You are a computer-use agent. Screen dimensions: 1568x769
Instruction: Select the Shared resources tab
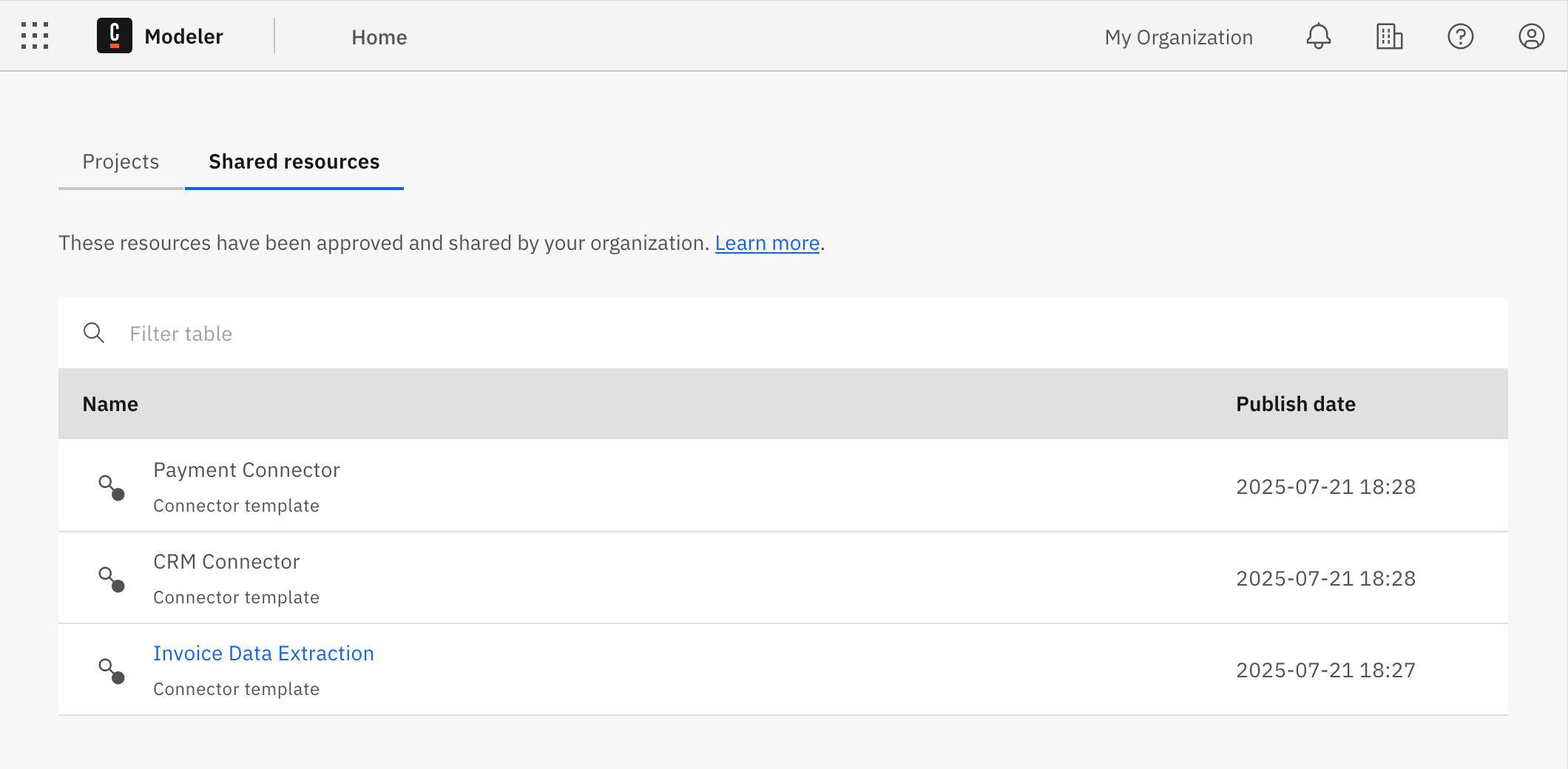click(294, 161)
